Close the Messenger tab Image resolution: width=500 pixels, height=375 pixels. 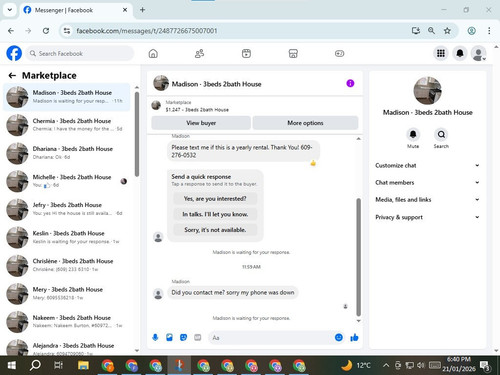click(x=125, y=10)
